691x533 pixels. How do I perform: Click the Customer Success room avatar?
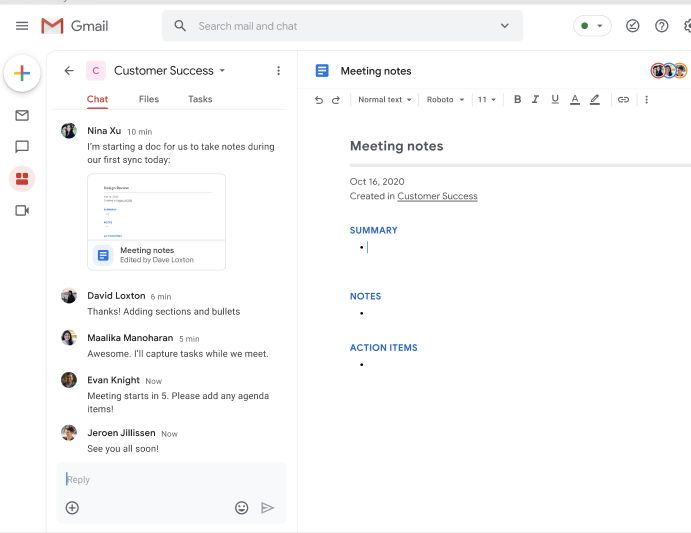96,71
